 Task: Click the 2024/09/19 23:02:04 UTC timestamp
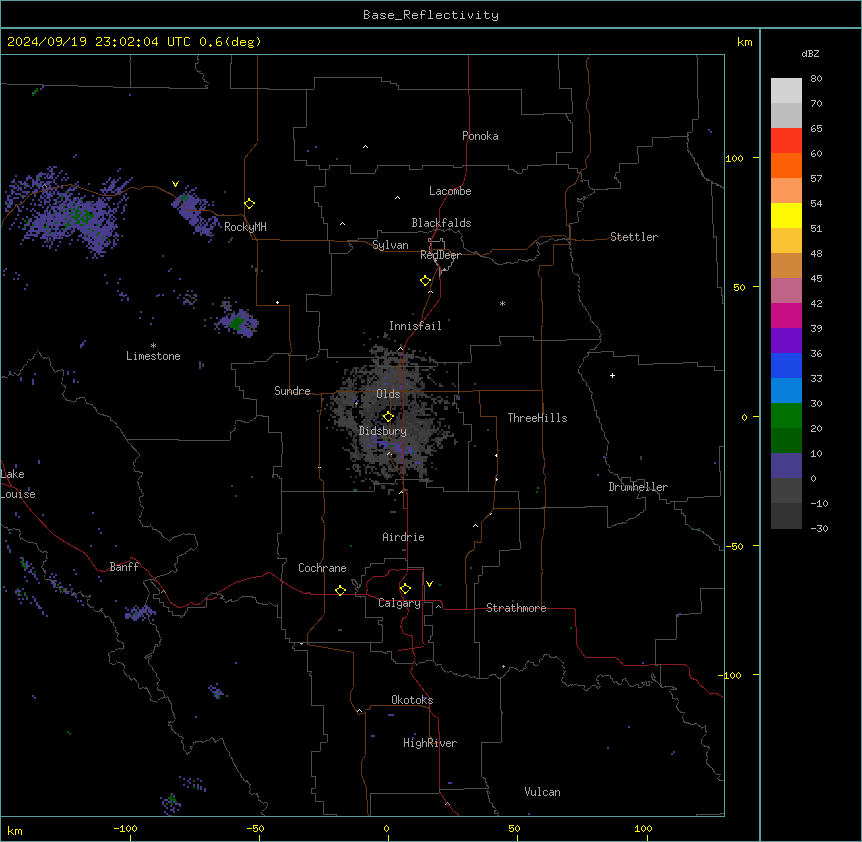pyautogui.click(x=99, y=42)
